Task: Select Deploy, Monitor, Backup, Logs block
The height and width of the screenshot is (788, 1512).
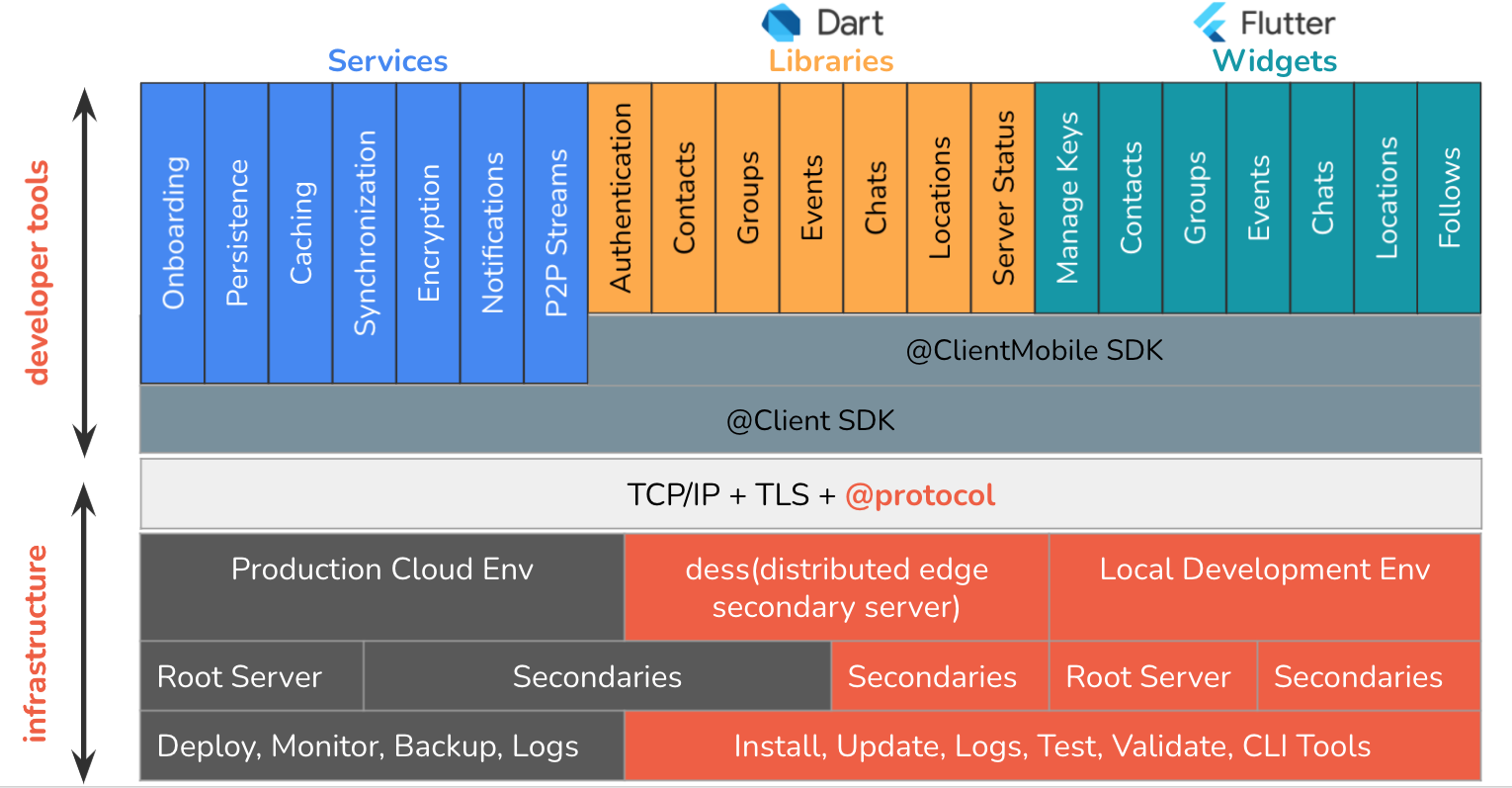Action: pos(382,745)
